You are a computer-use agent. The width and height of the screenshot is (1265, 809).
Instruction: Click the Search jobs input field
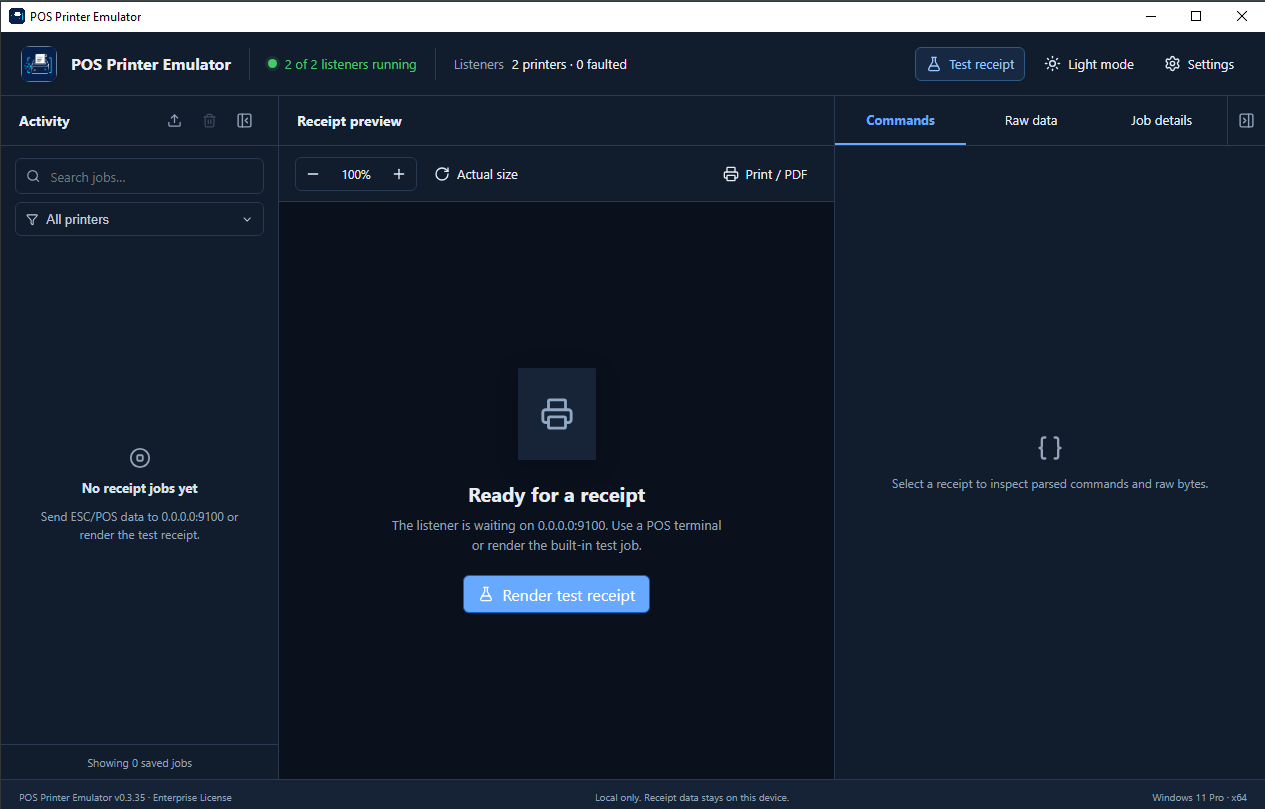(139, 176)
